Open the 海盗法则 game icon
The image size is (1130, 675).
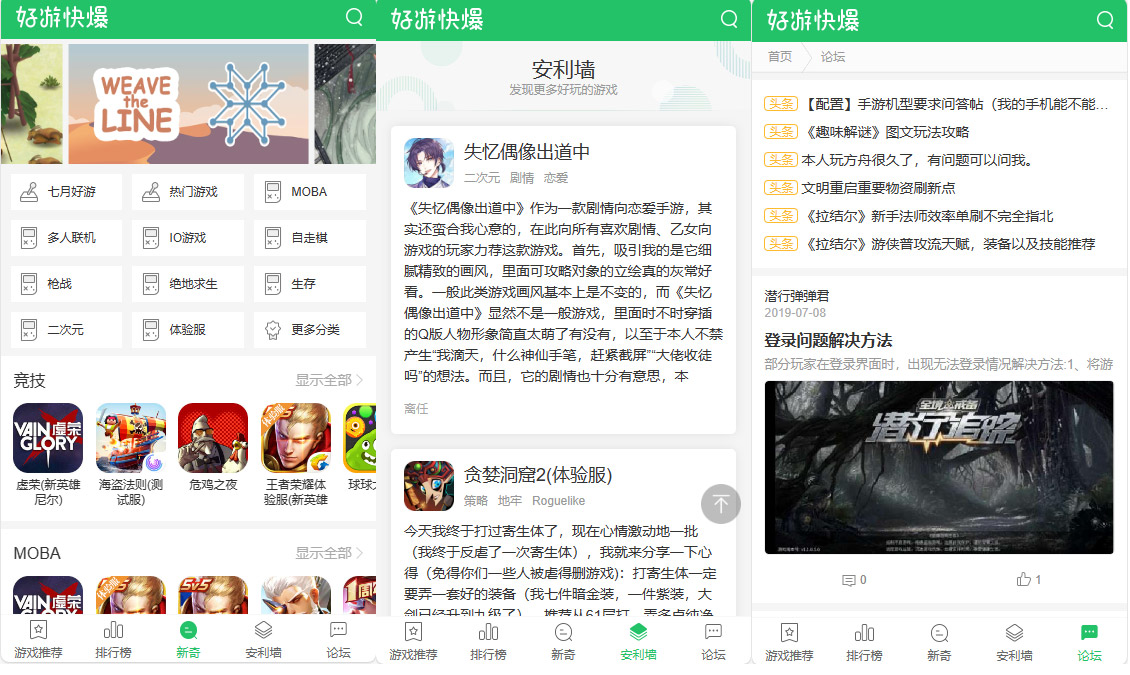point(130,438)
